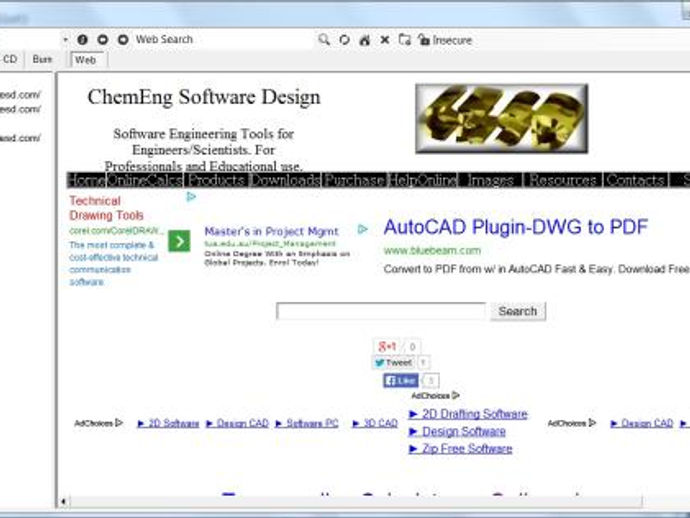The height and width of the screenshot is (518, 690).
Task: Click the AdChoices triangle above the Technical Drawing ad
Action: [191, 197]
